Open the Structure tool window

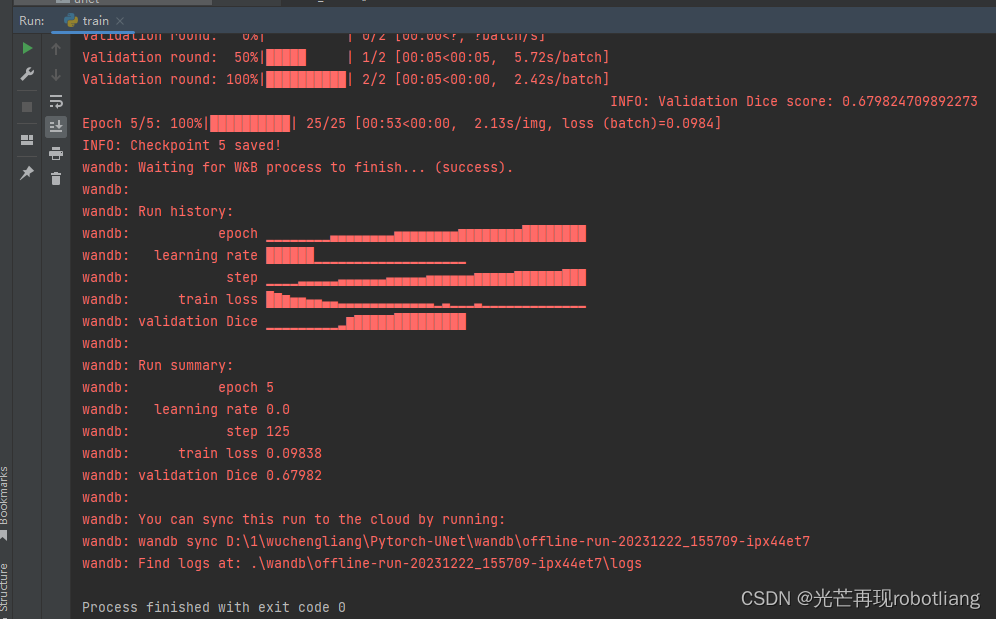pos(4,588)
